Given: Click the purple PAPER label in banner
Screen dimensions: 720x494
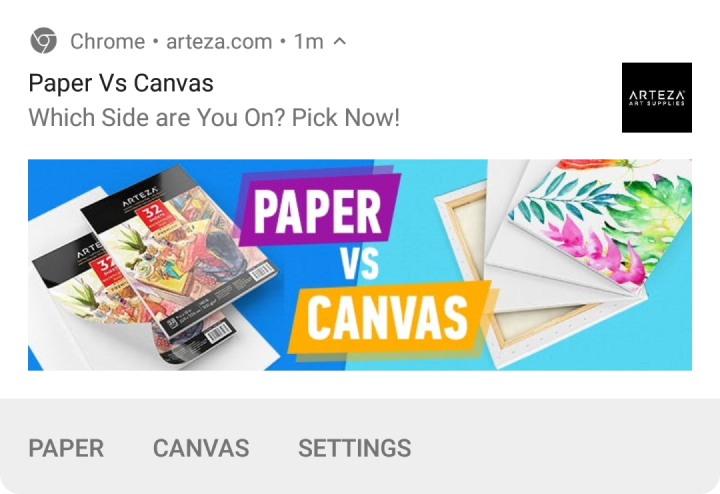Looking at the screenshot, I should 318,209.
